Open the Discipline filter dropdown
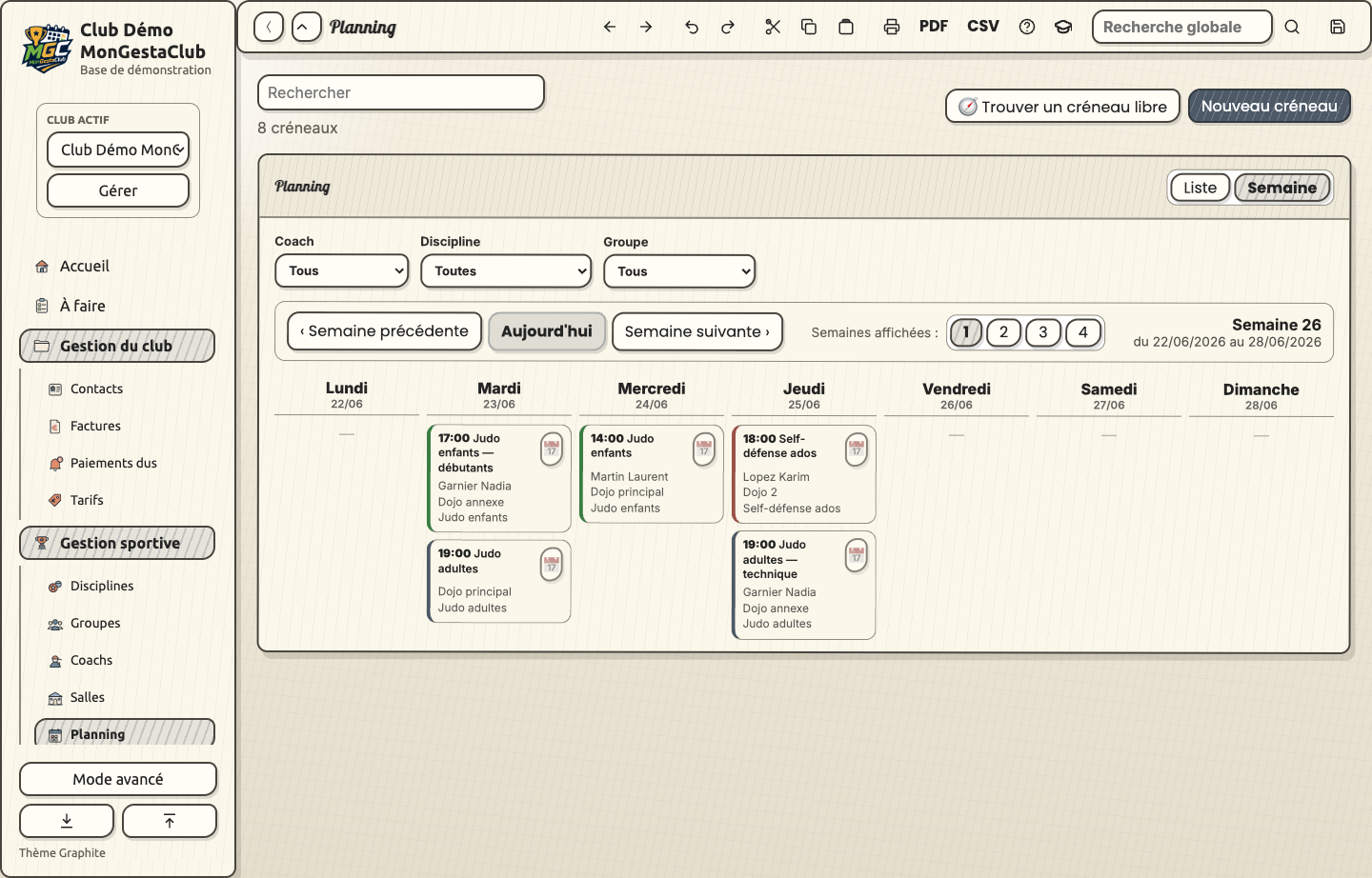This screenshot has width=1372, height=878. [506, 270]
